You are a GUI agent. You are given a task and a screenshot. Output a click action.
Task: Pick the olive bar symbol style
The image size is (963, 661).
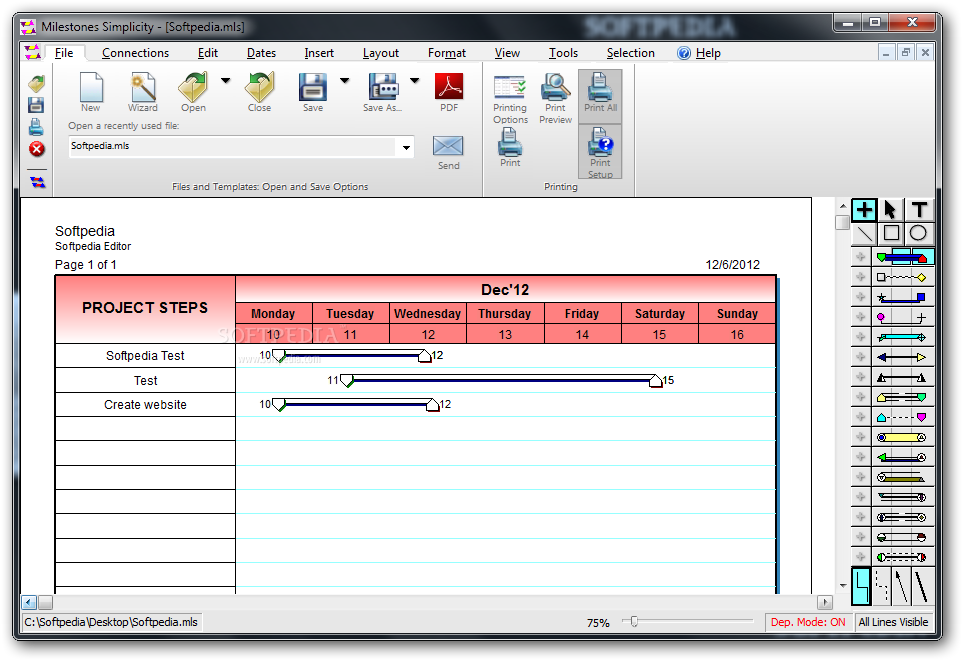coord(902,477)
